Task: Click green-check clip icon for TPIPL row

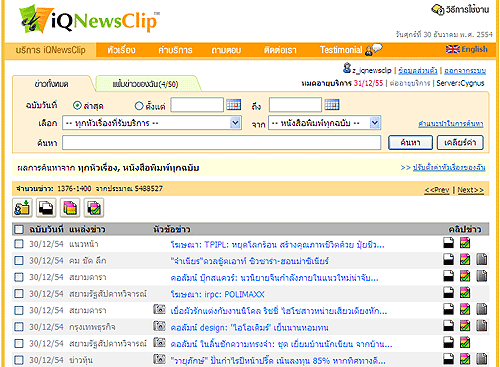Action: coord(465,243)
